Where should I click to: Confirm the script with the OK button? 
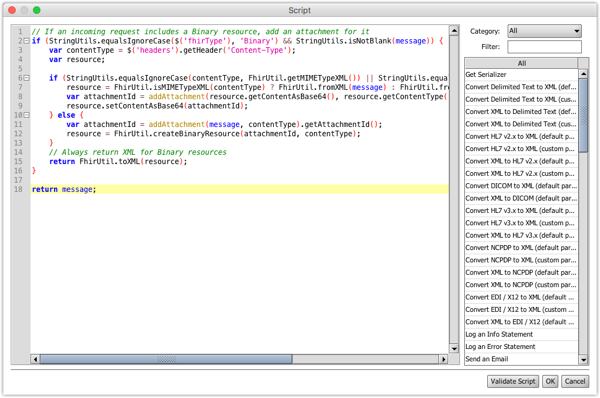tap(550, 381)
